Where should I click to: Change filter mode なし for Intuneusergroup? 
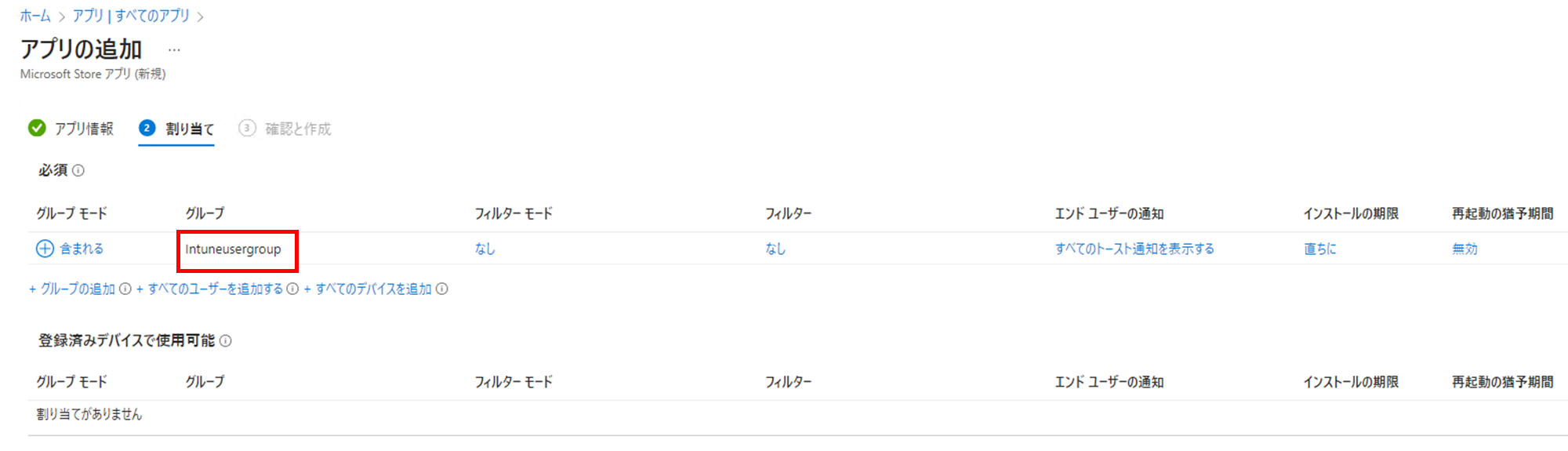(485, 249)
